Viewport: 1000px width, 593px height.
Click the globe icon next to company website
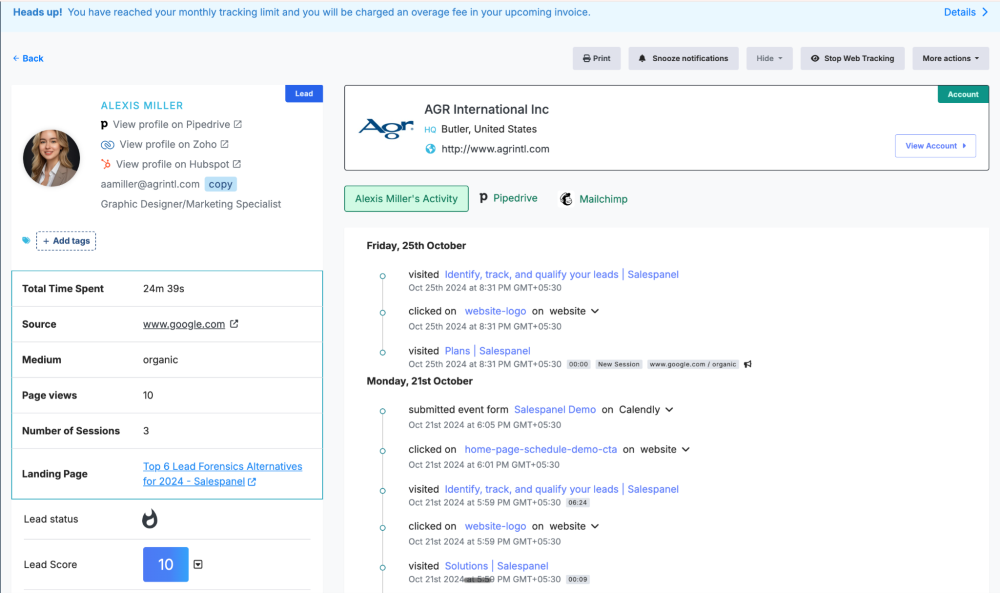coord(431,149)
